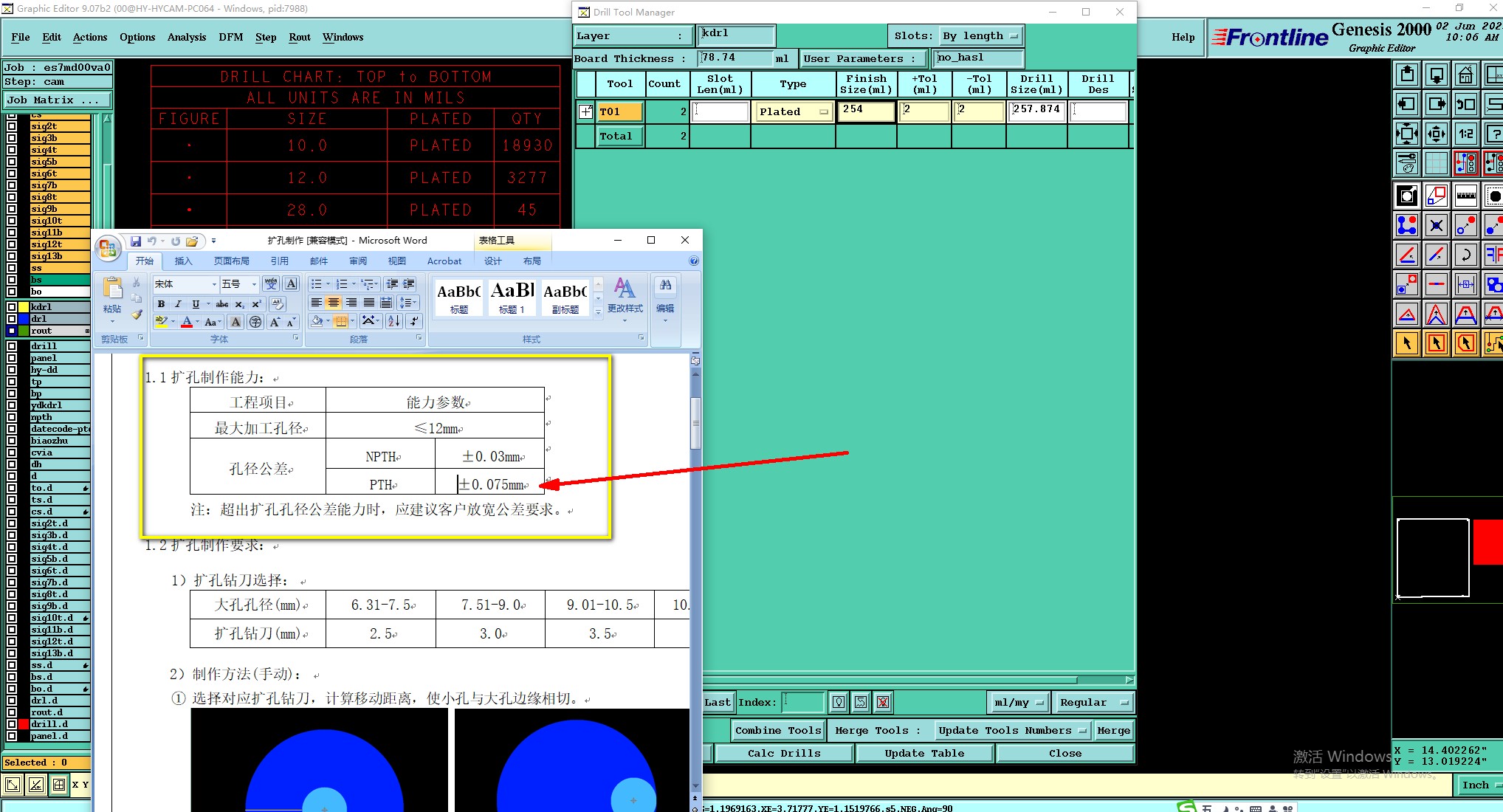Click the Calc Drills button
Image resolution: width=1503 pixels, height=812 pixels.
[783, 753]
